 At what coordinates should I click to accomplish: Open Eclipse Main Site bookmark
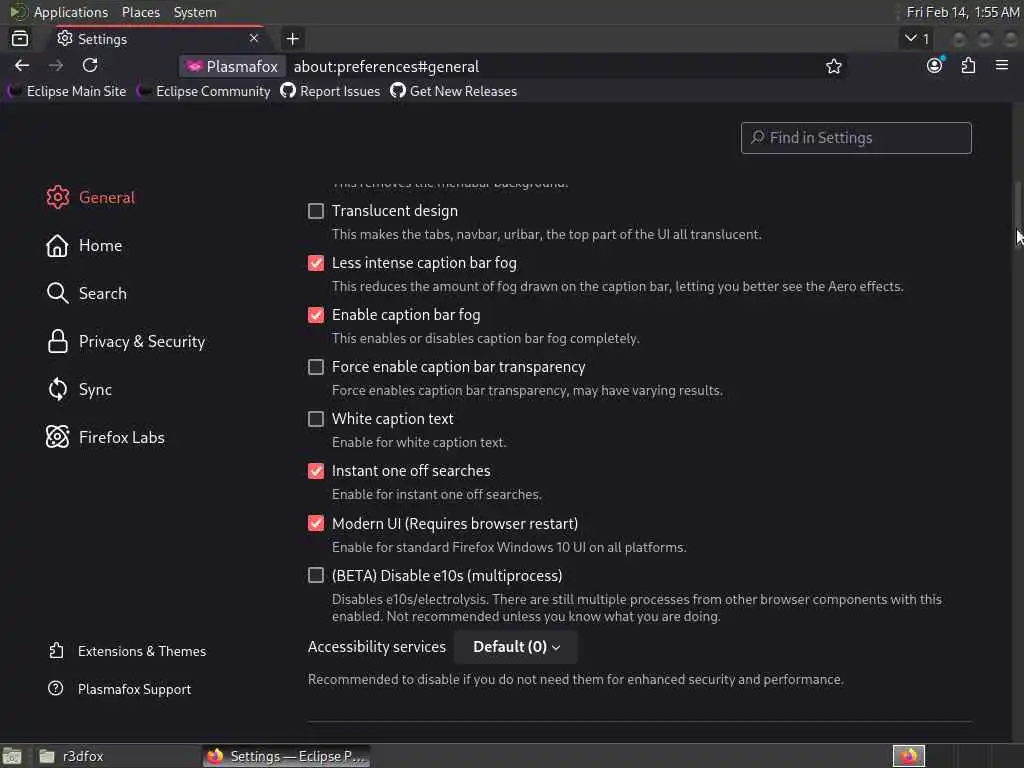click(67, 91)
